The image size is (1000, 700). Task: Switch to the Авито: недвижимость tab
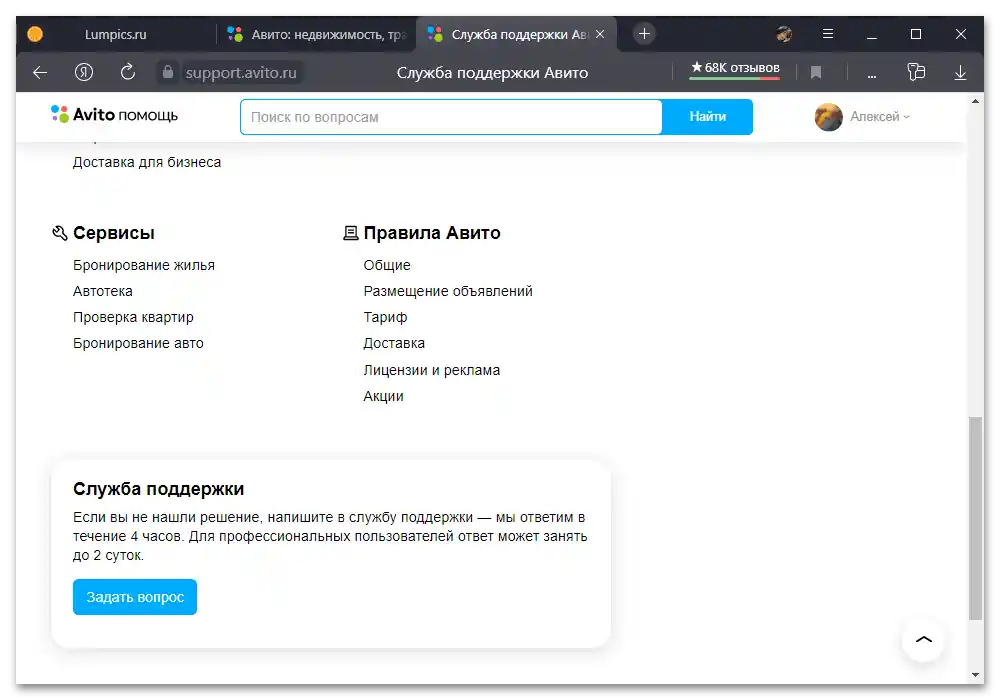click(316, 34)
